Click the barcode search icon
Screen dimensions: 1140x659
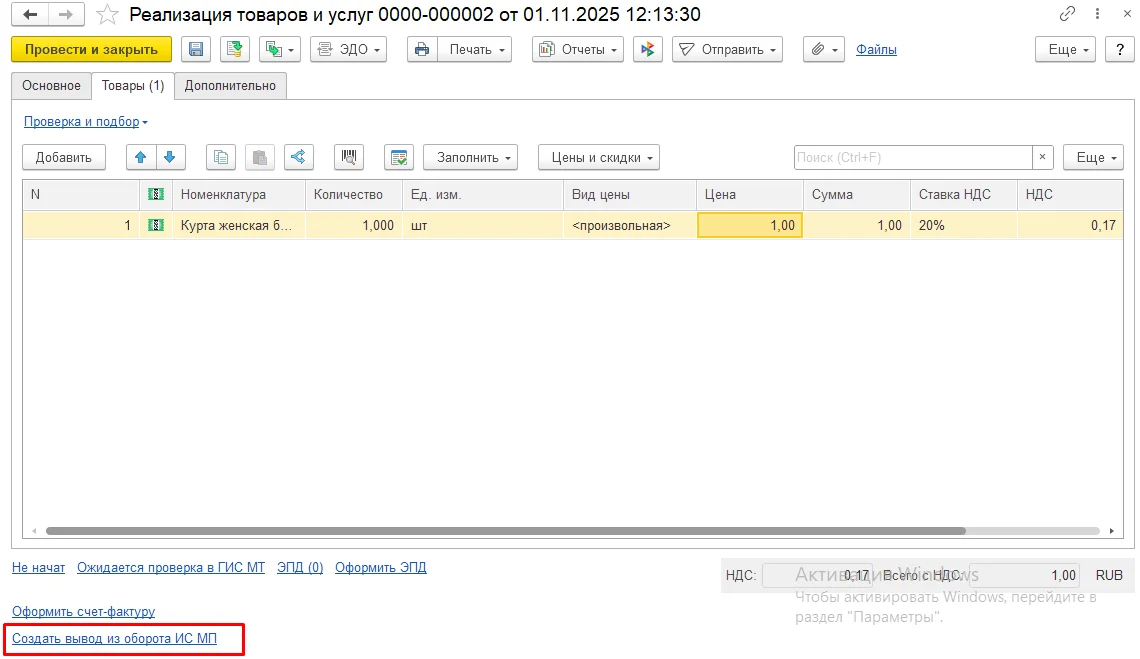pos(349,157)
